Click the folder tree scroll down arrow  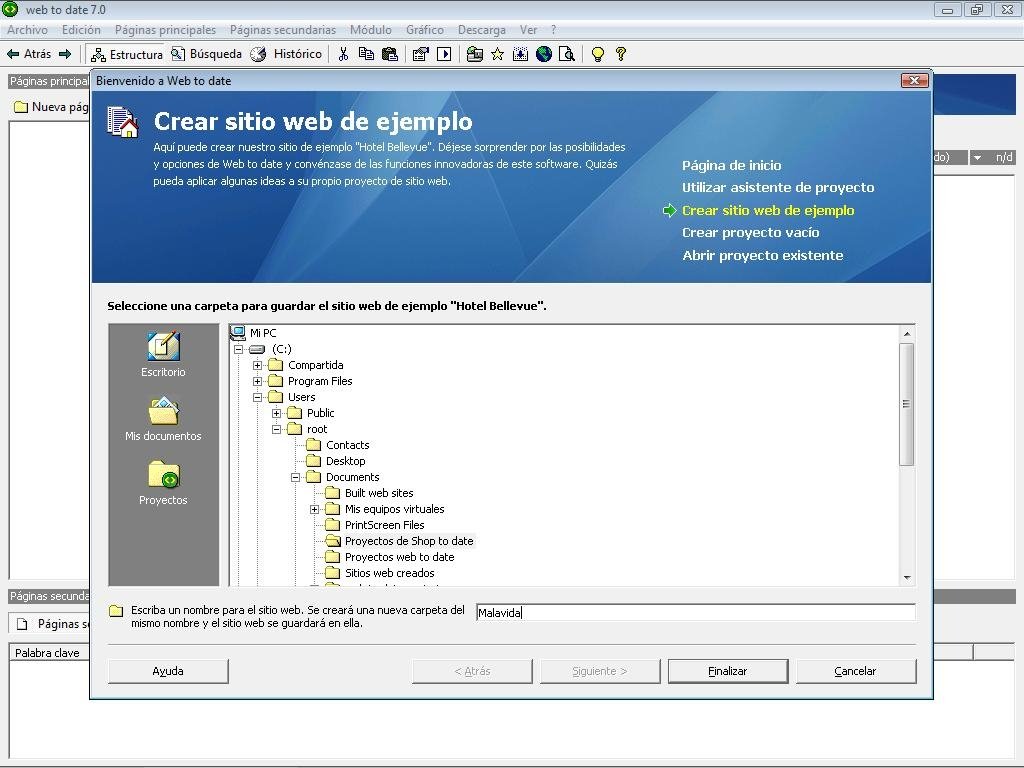pos(907,577)
